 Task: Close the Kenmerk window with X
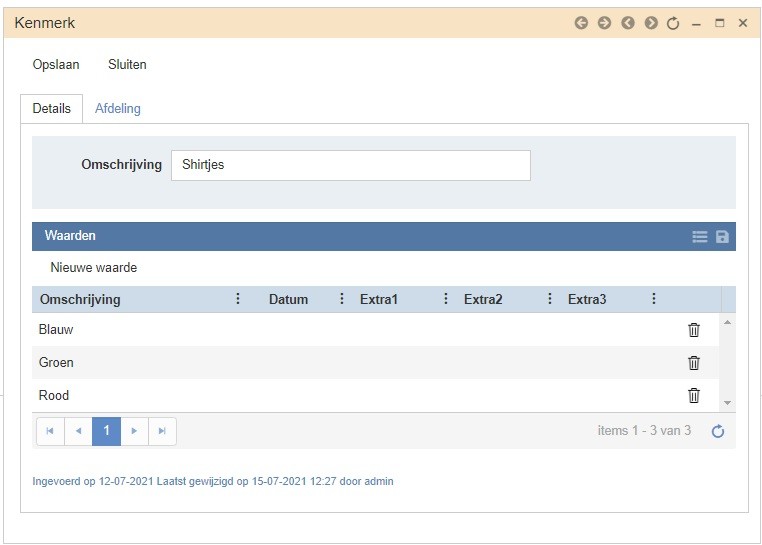click(x=743, y=23)
